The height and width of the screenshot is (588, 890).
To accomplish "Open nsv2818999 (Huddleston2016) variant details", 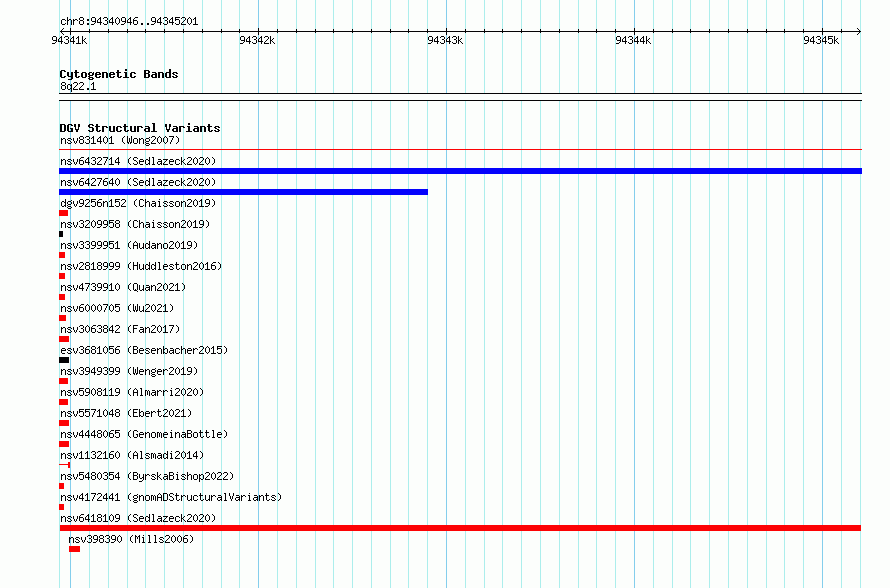I will [x=141, y=266].
